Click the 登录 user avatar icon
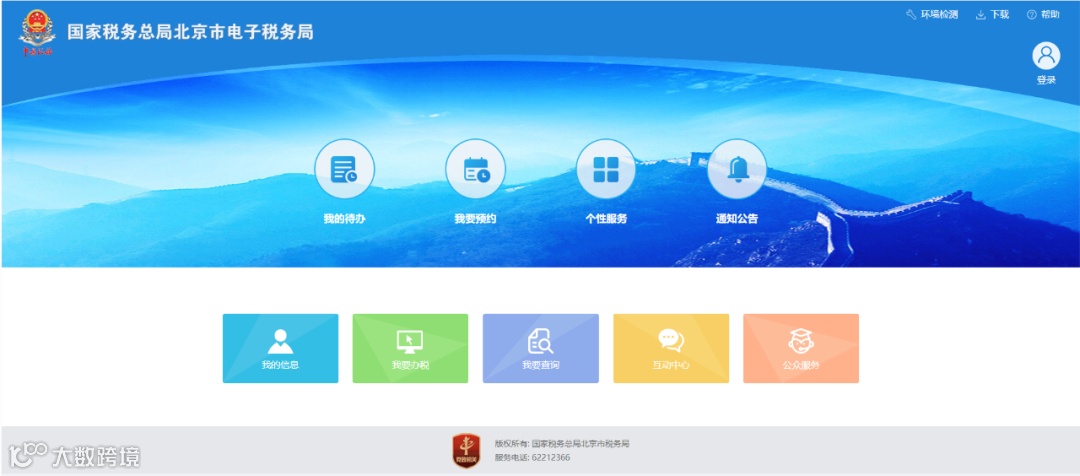The width and height of the screenshot is (1080, 476). click(1046, 56)
